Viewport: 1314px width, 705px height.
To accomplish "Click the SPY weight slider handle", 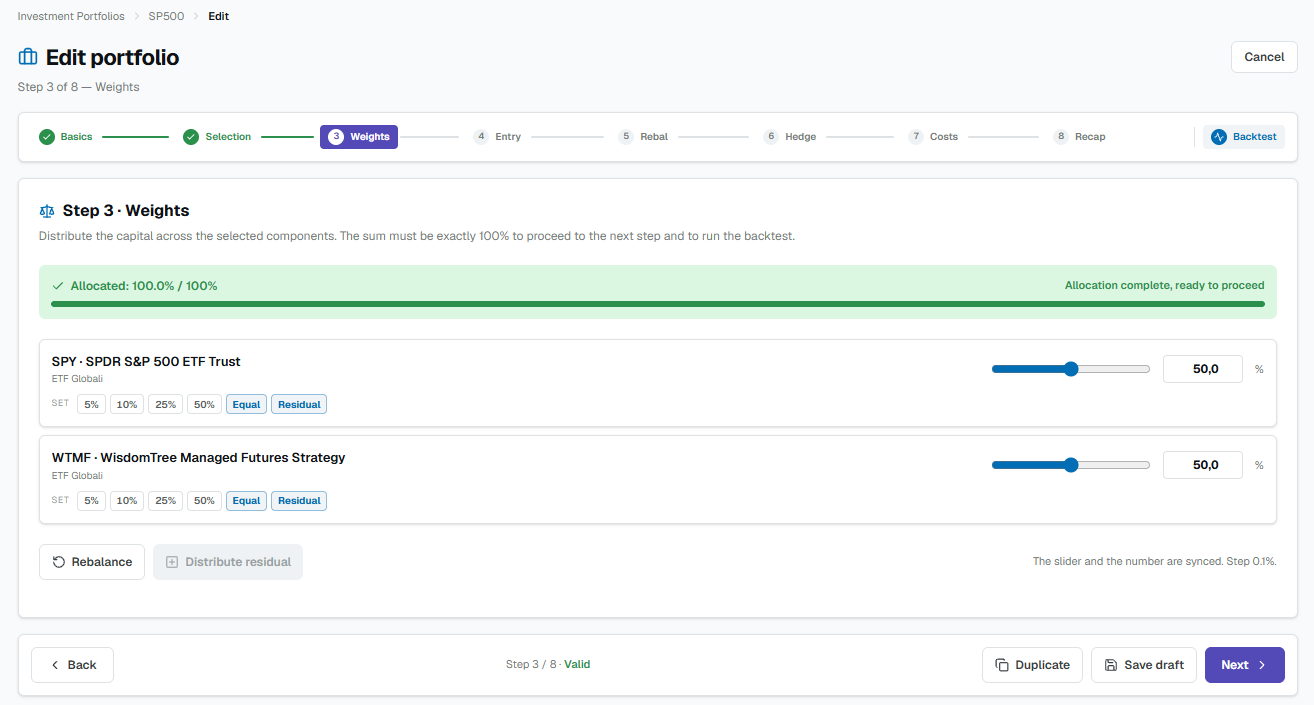I will coord(1071,369).
